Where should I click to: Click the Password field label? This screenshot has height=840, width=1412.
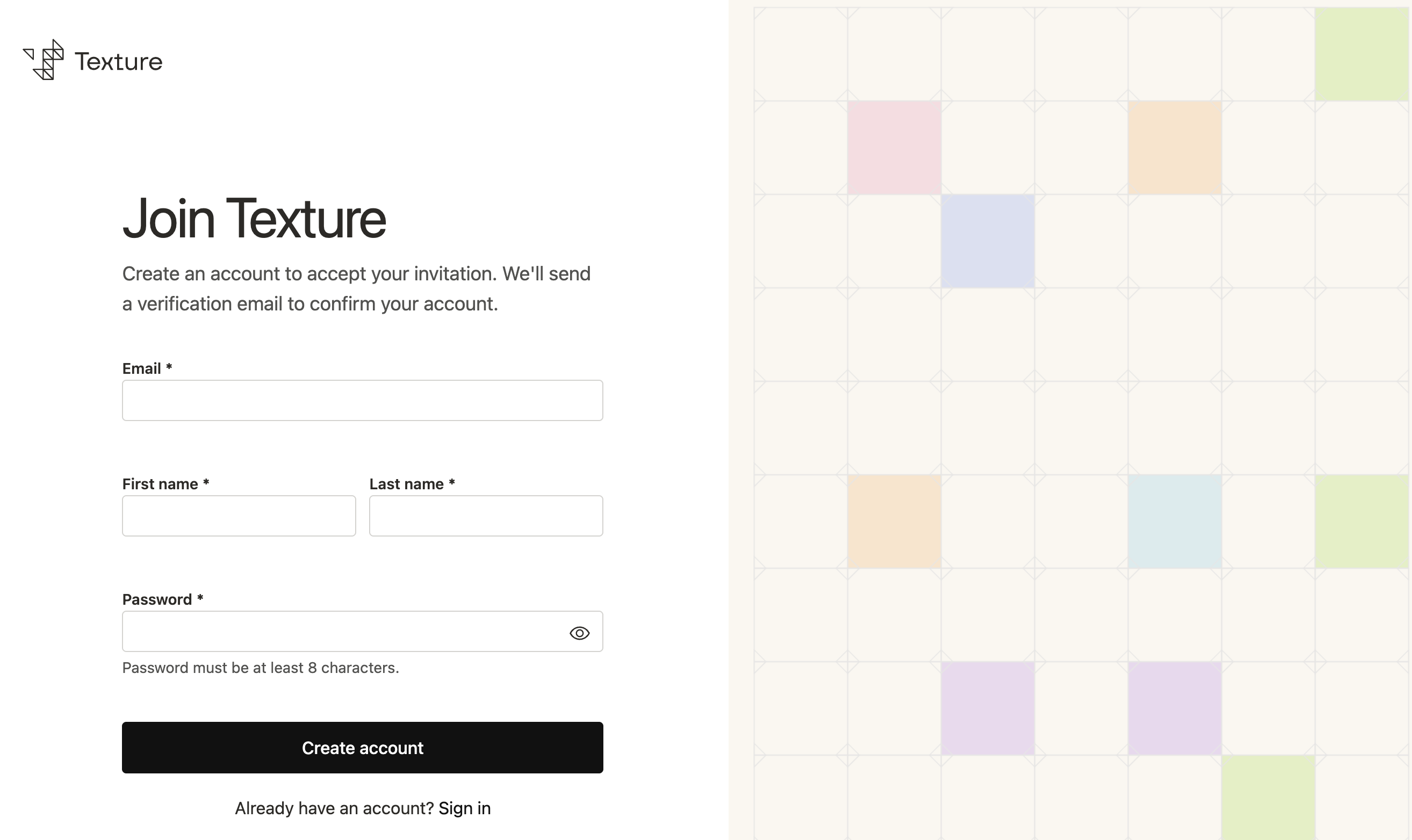coord(162,599)
